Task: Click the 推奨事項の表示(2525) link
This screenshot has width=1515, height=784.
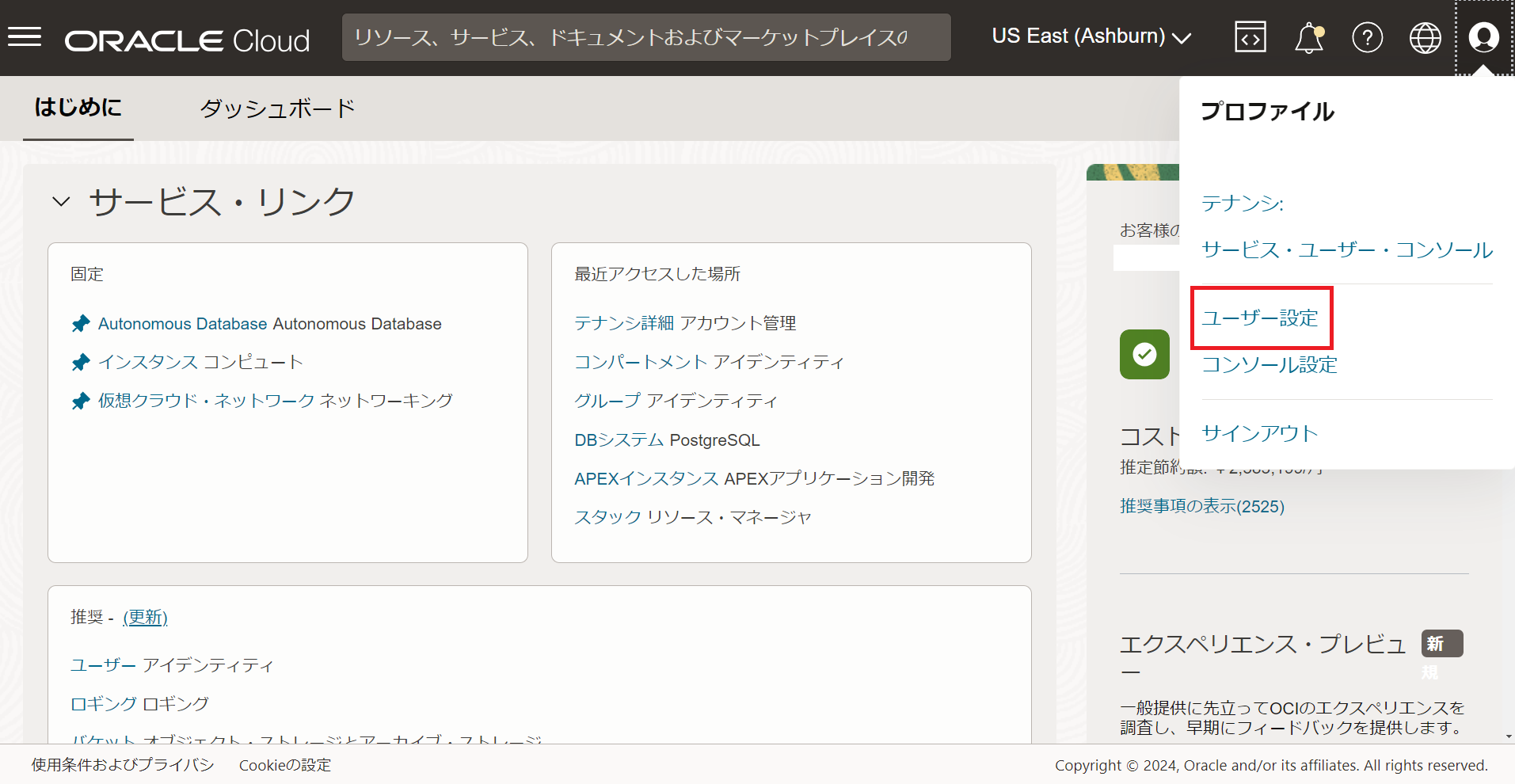Action: tap(1201, 506)
